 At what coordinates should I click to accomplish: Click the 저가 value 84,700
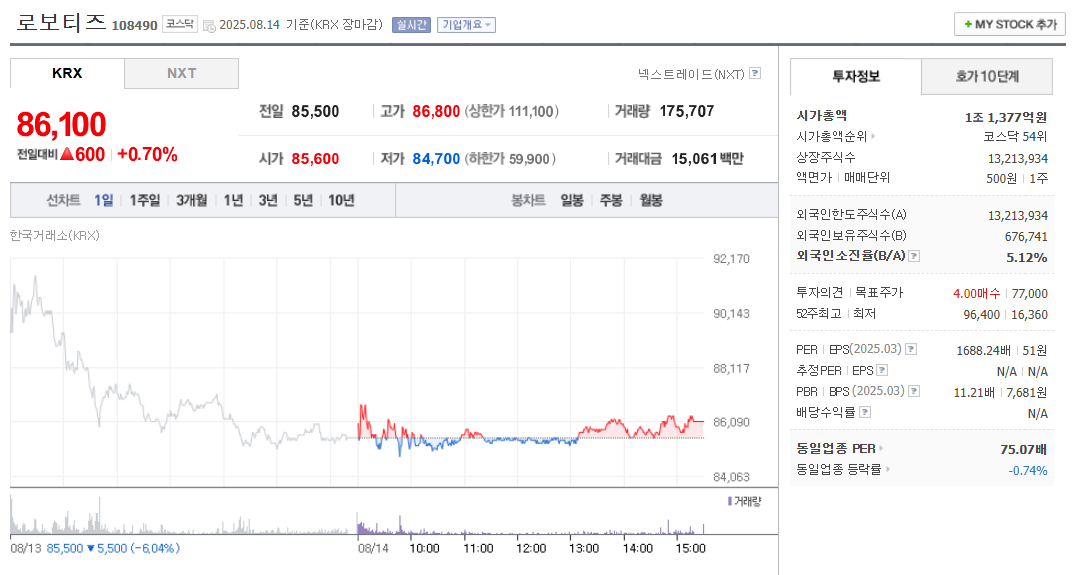tap(436, 159)
